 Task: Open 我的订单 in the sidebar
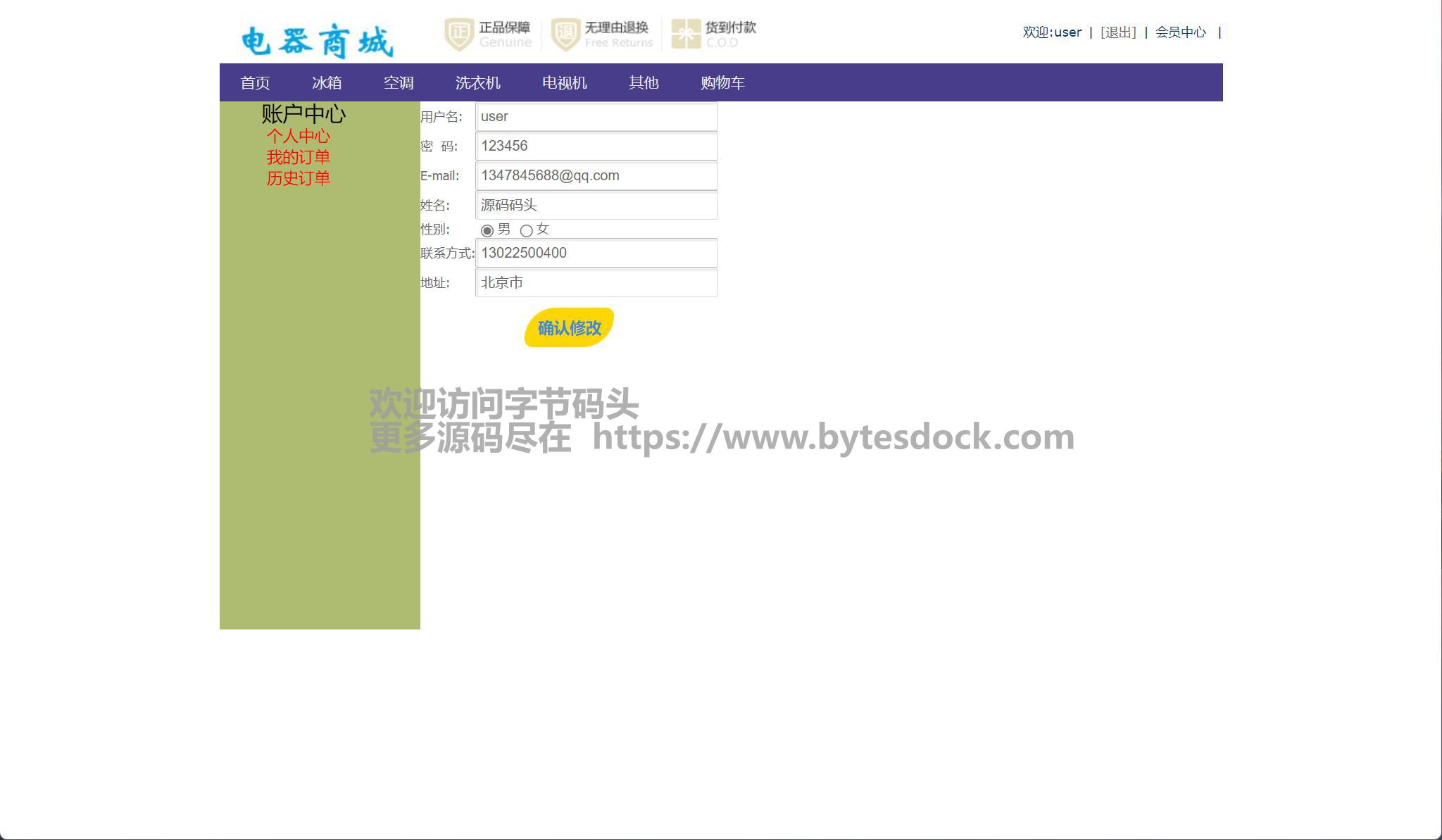click(x=298, y=157)
